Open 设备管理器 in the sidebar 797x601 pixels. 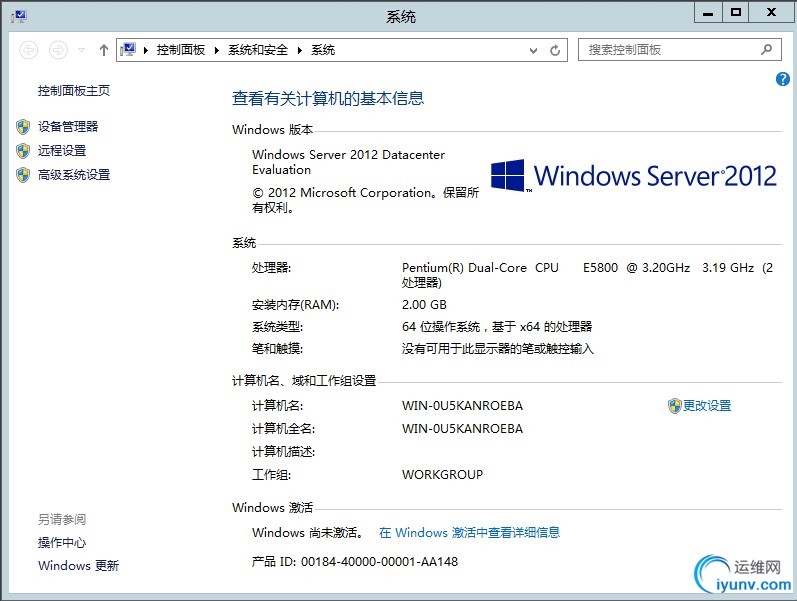68,127
